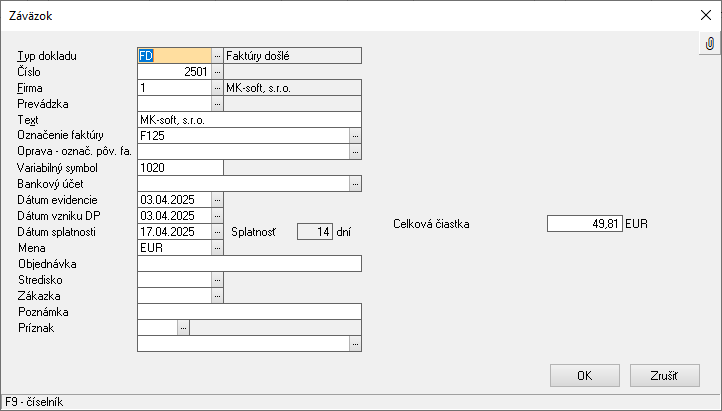Open lookup for Typ dokladu field
This screenshot has width=722, height=411.
[x=217, y=56]
